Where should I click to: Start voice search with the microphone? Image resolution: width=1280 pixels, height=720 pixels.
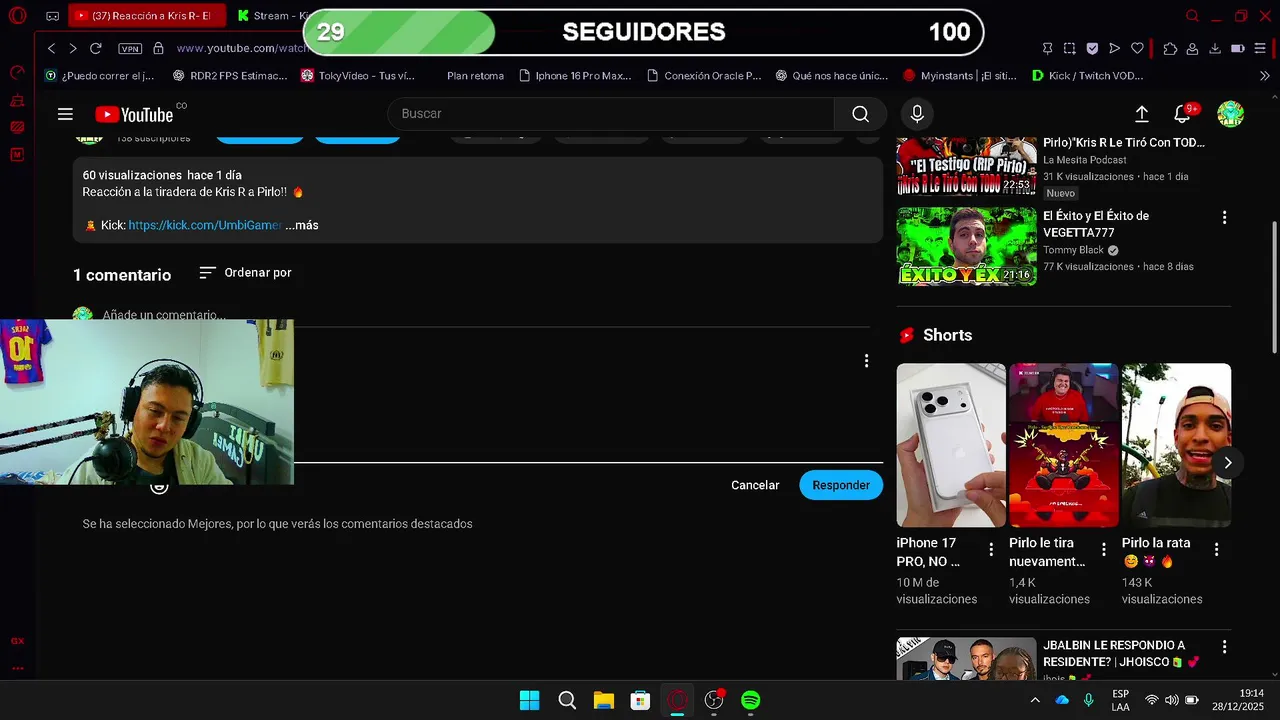click(917, 114)
